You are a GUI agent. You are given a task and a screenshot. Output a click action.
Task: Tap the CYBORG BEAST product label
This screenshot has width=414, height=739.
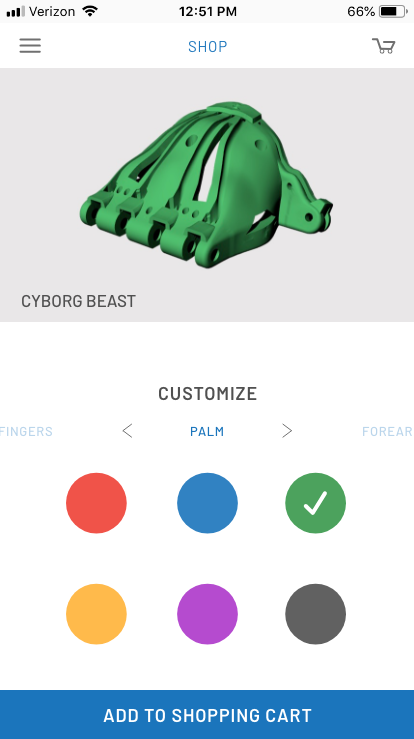[78, 301]
